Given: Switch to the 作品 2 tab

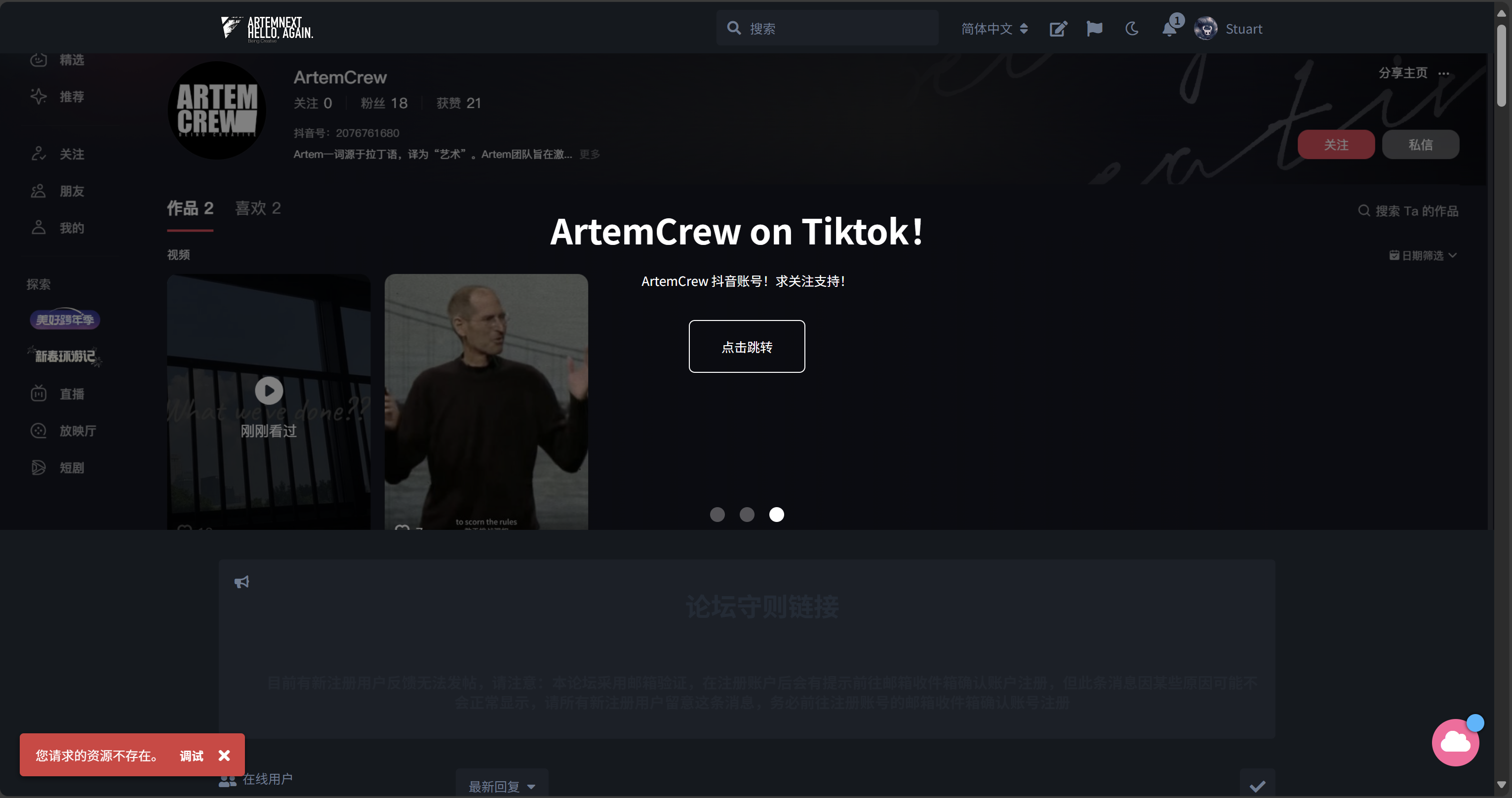Looking at the screenshot, I should pos(190,208).
